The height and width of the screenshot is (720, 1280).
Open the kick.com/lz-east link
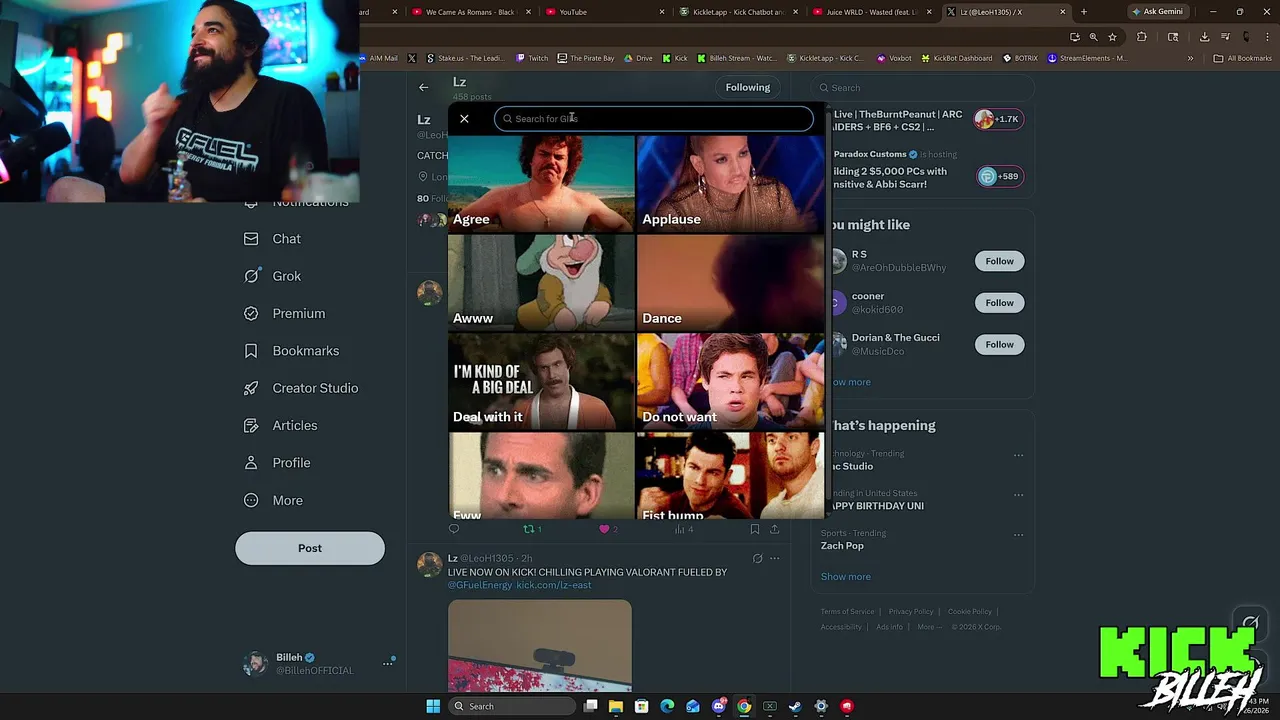[554, 585]
